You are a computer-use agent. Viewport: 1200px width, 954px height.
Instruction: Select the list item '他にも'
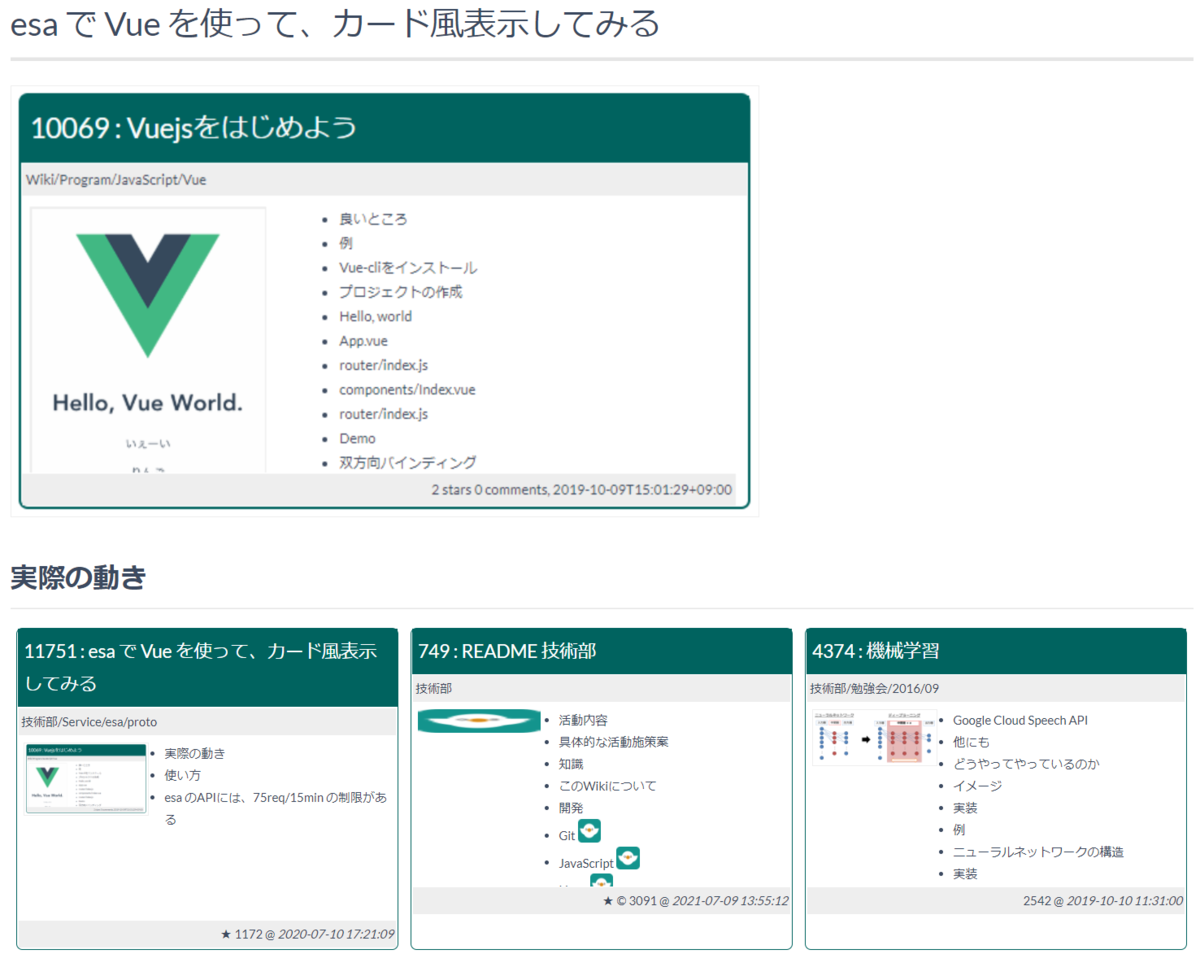pyautogui.click(x=970, y=742)
